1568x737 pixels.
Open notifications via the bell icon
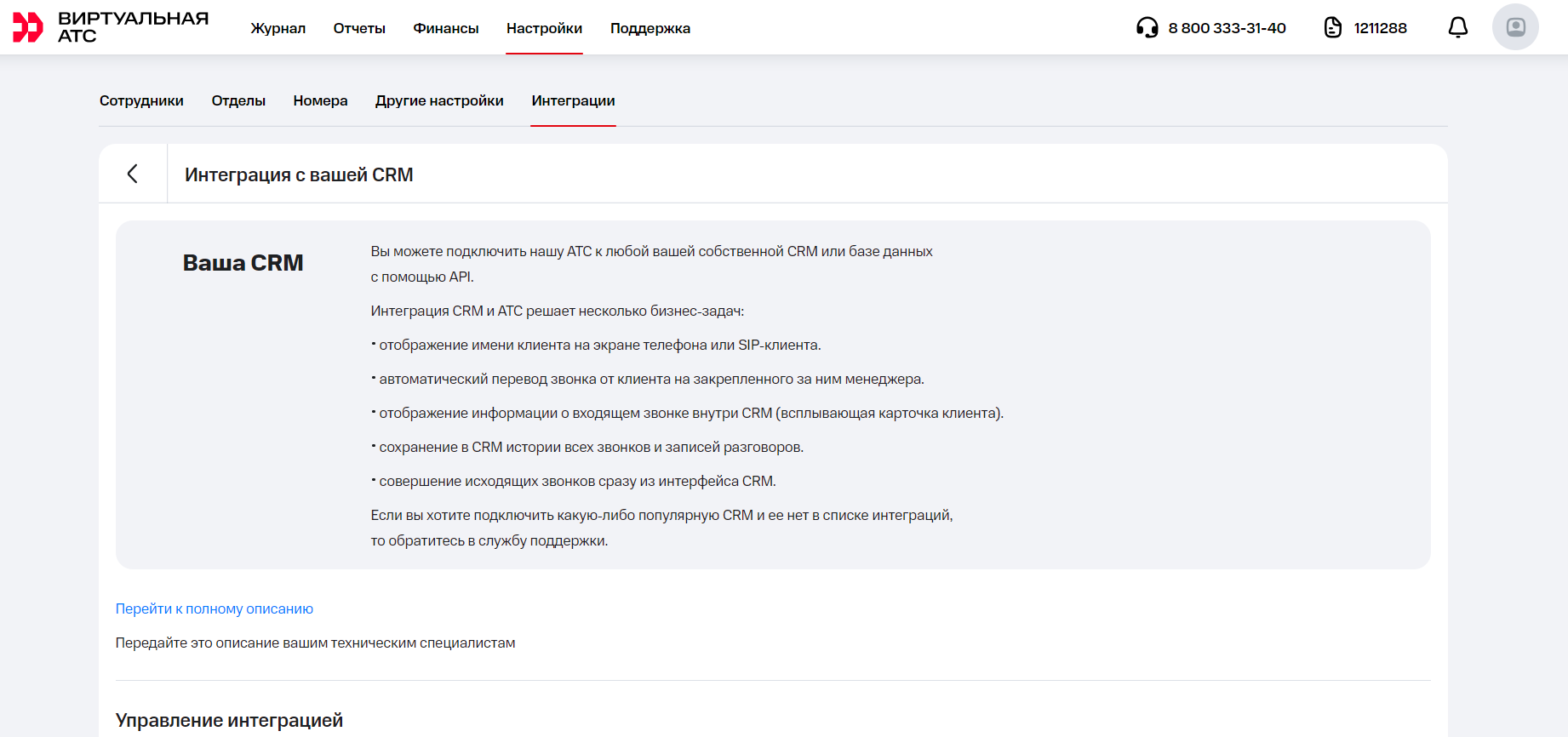[1457, 28]
